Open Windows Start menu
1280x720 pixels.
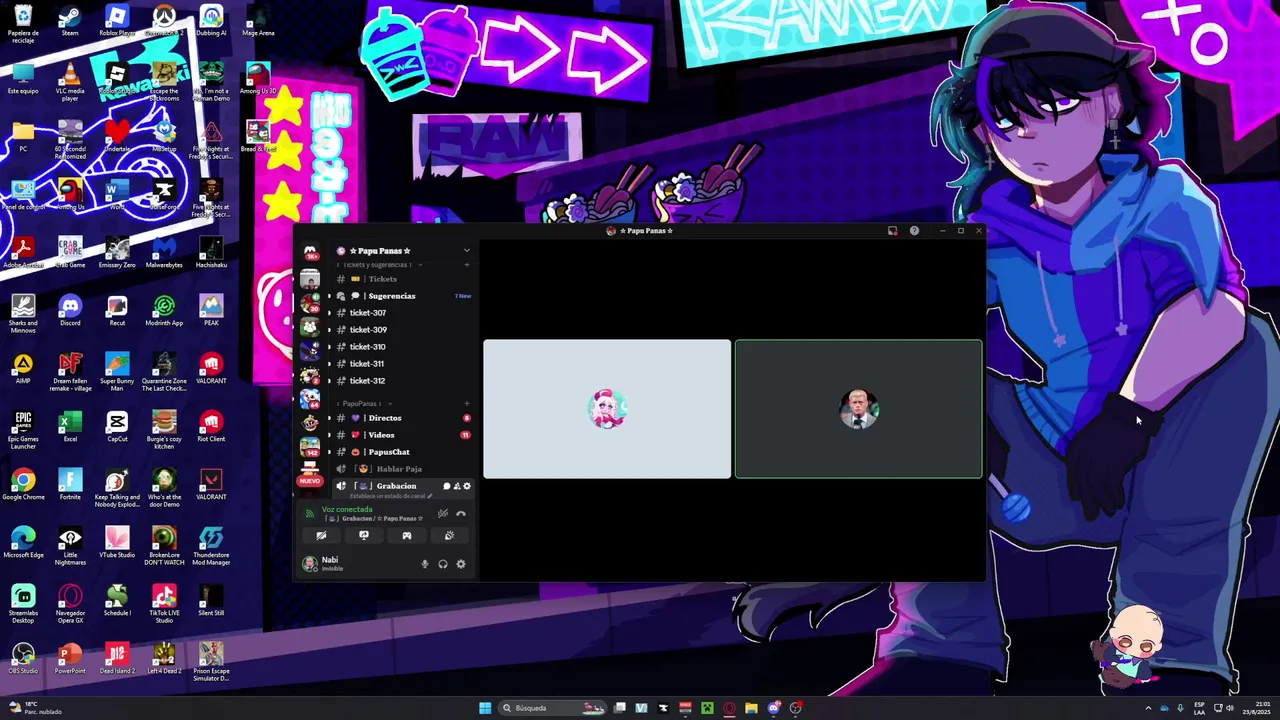[x=485, y=708]
